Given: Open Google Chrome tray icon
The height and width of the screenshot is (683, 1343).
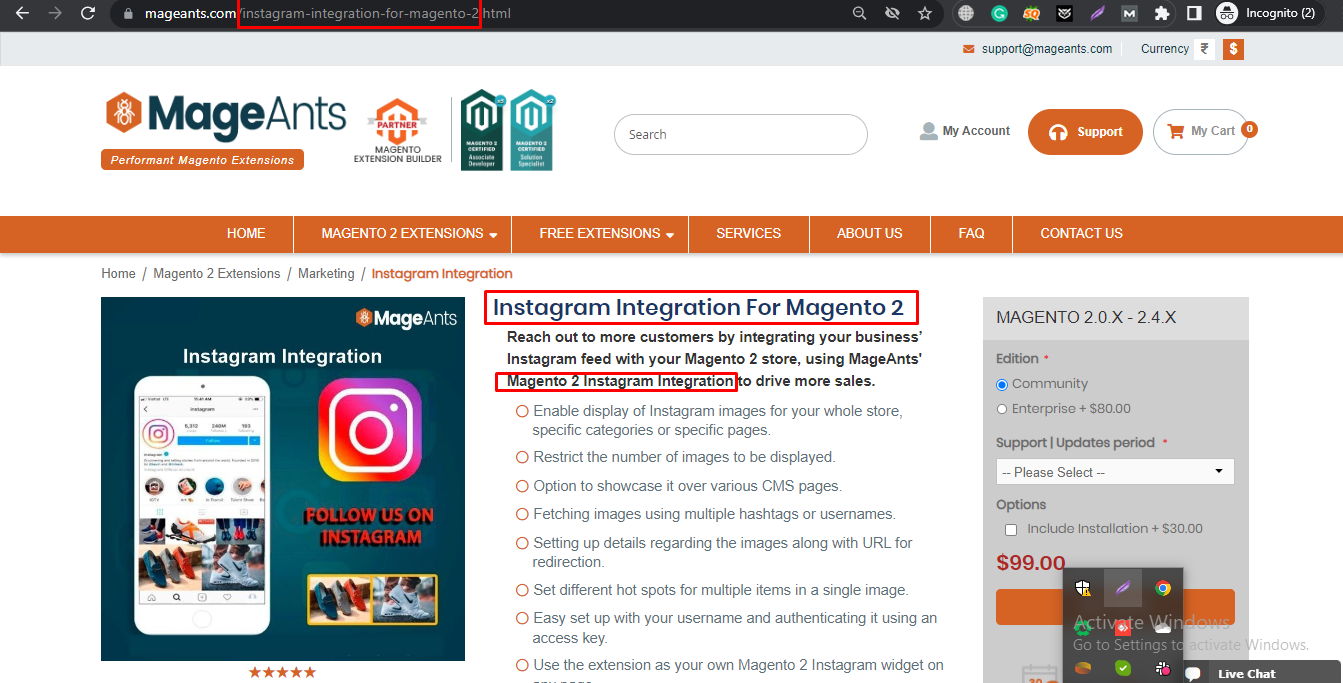Looking at the screenshot, I should point(1163,588).
